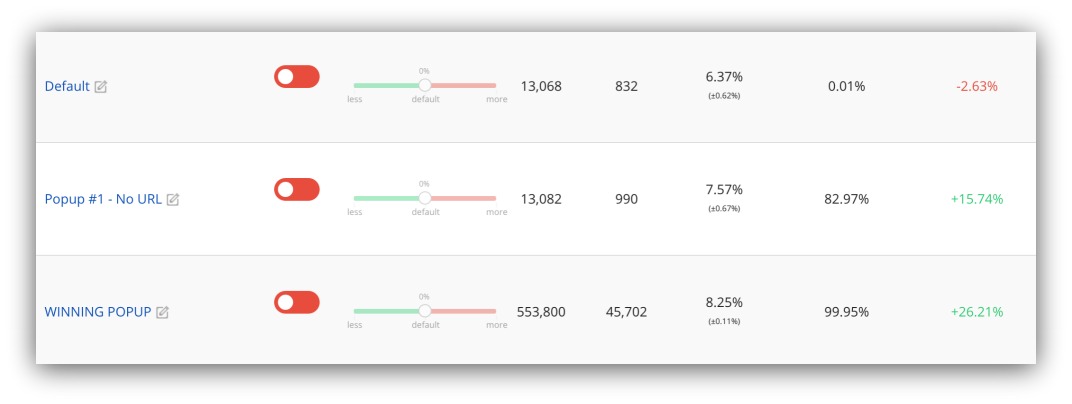Click the 82.97% confidence value
Image resolution: width=1072 pixels, height=404 pixels.
tap(846, 200)
